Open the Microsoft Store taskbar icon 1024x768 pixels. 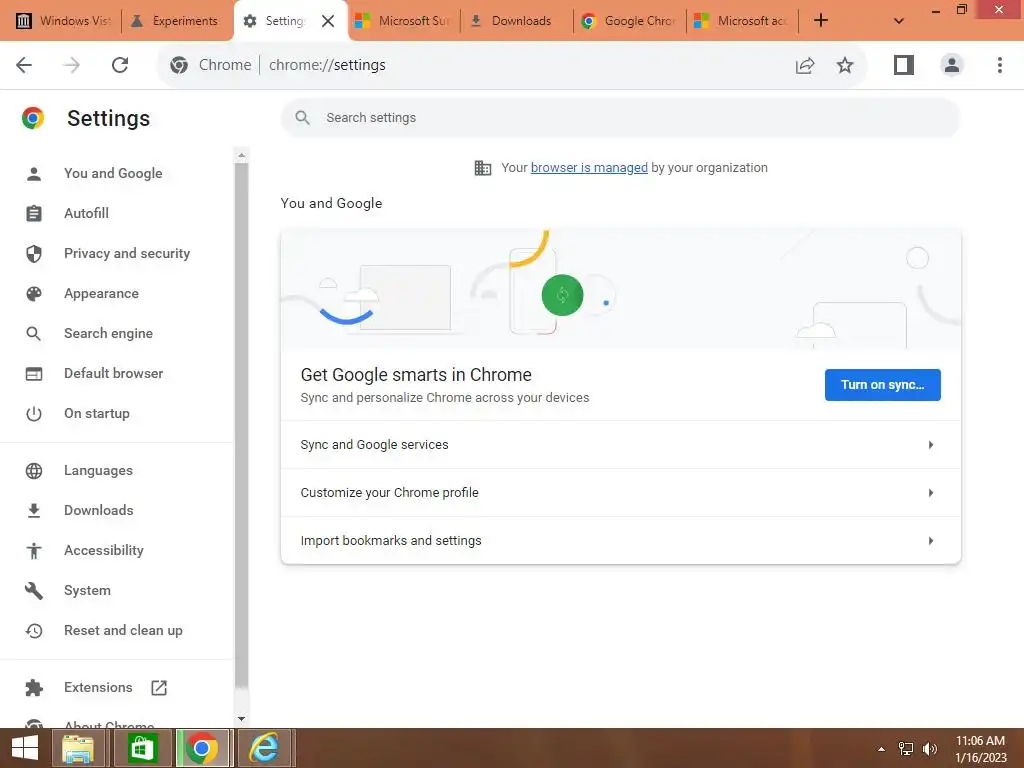tap(142, 748)
